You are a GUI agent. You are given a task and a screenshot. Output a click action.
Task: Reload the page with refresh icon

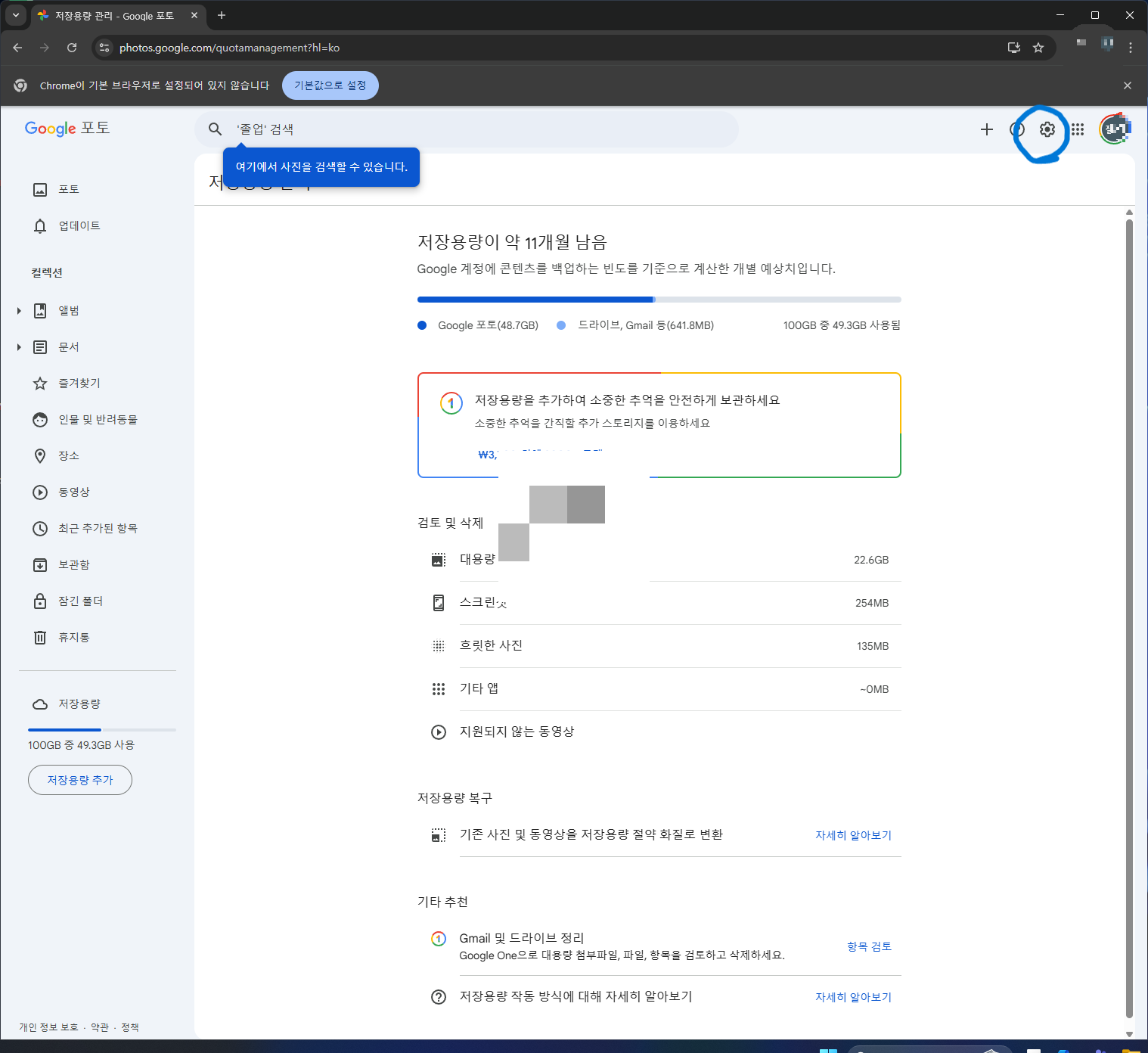[x=72, y=48]
